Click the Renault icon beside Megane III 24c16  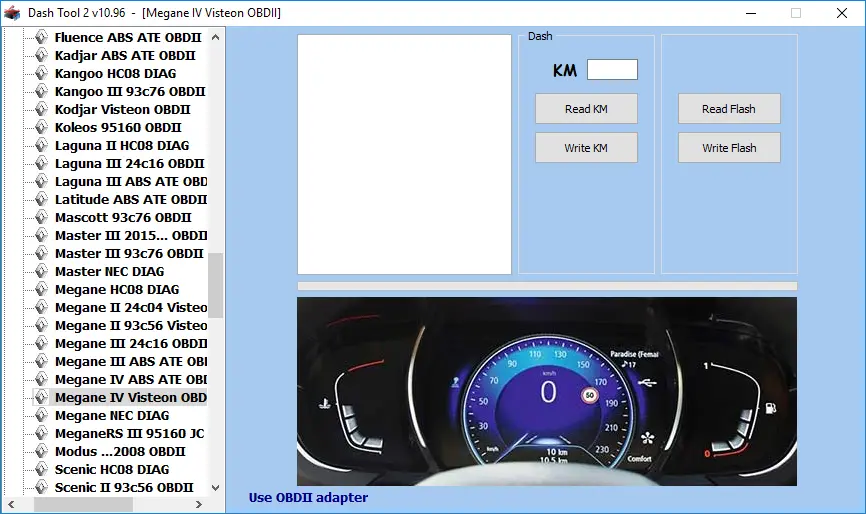coord(41,343)
